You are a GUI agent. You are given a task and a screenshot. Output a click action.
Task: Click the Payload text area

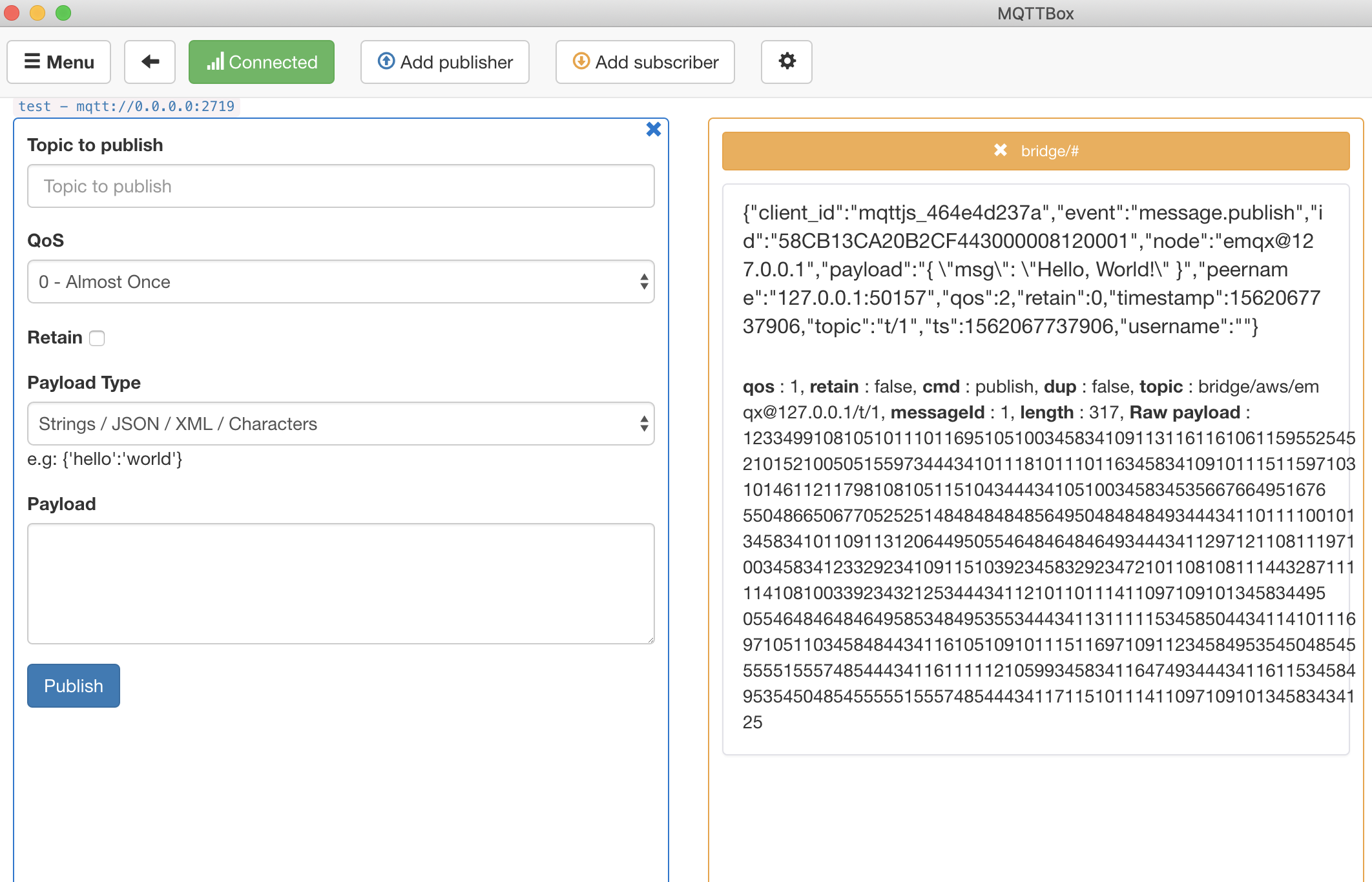click(x=341, y=584)
